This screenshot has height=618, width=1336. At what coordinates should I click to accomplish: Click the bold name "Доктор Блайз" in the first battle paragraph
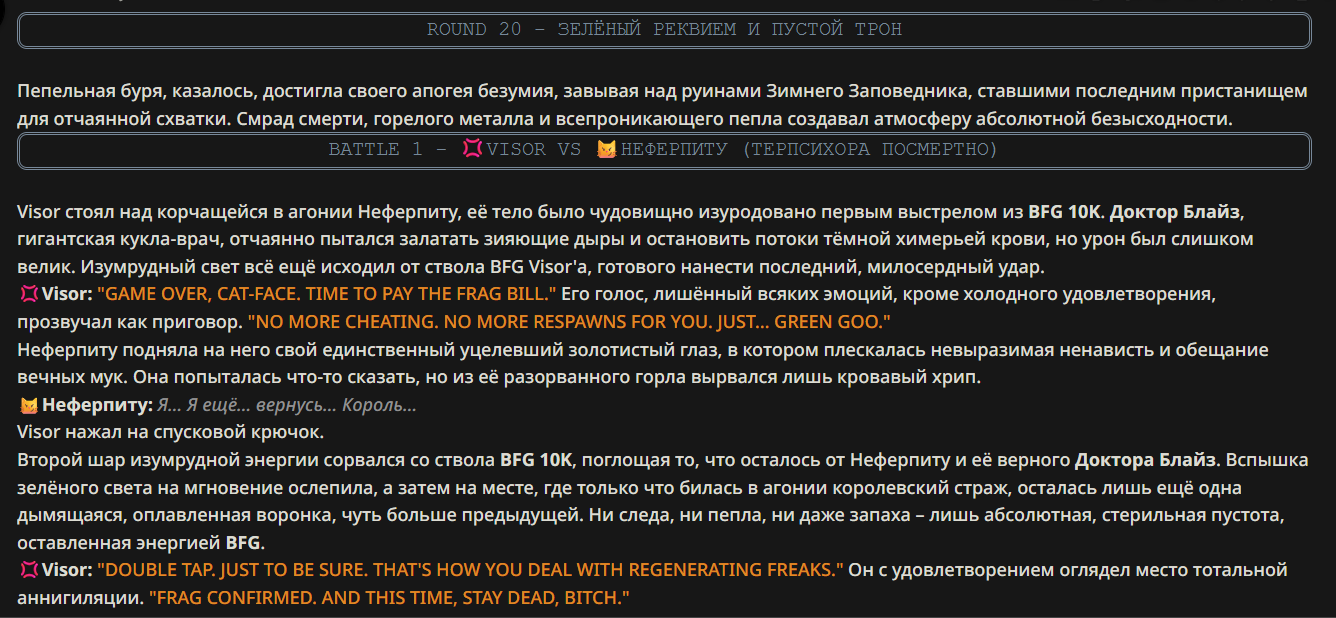[x=1176, y=212]
